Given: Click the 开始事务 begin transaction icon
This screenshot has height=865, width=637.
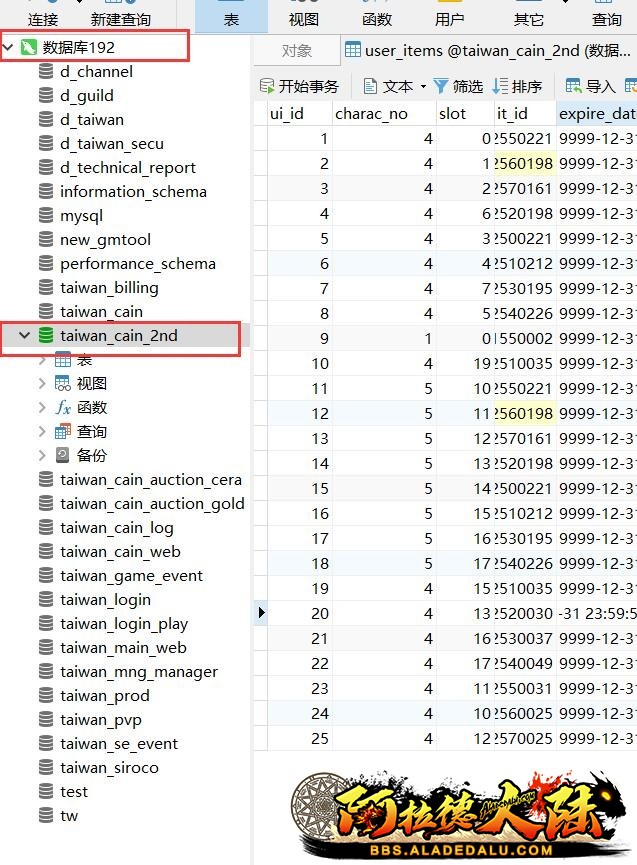Looking at the screenshot, I should click(266, 86).
